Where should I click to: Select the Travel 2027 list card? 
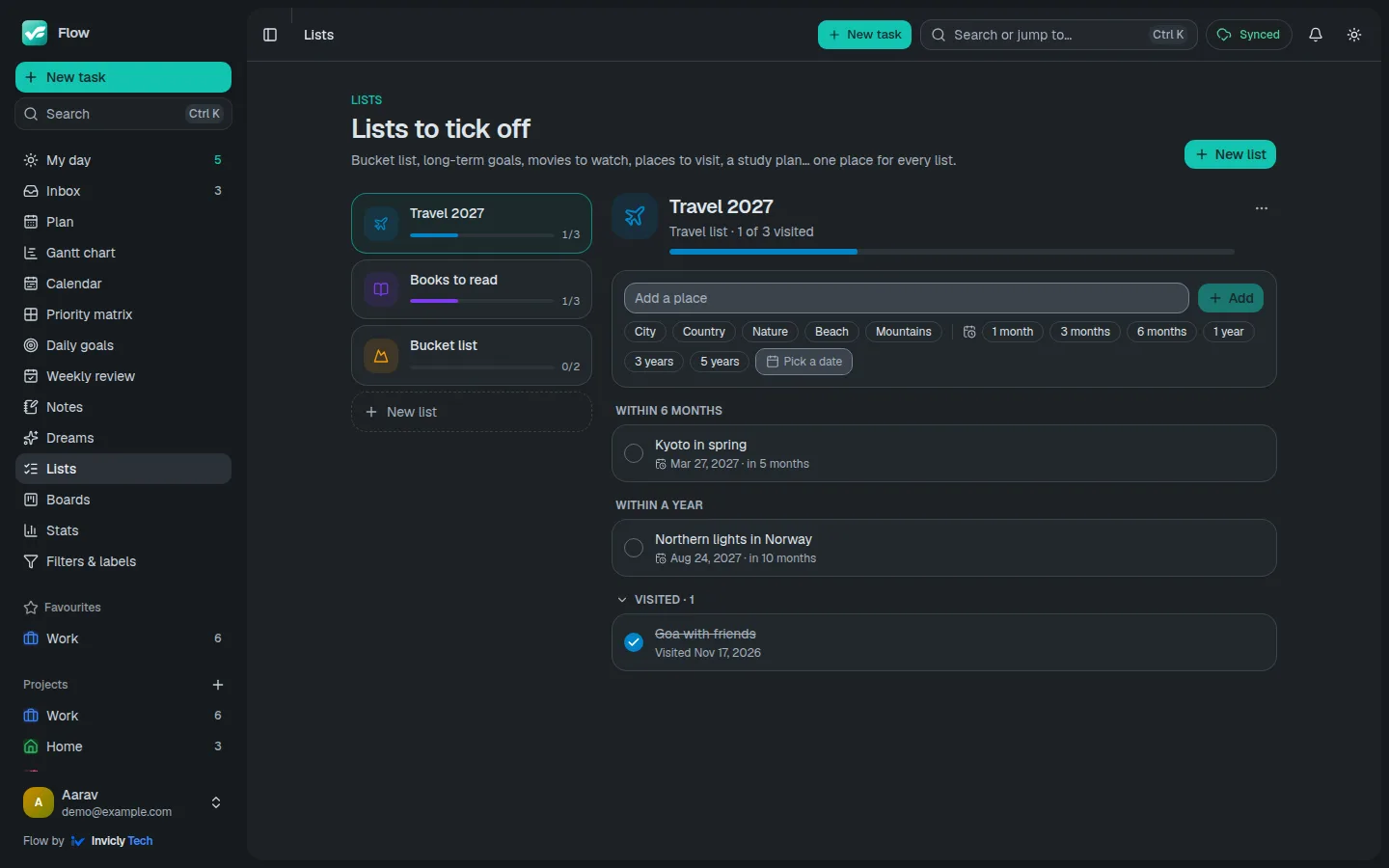click(x=472, y=223)
